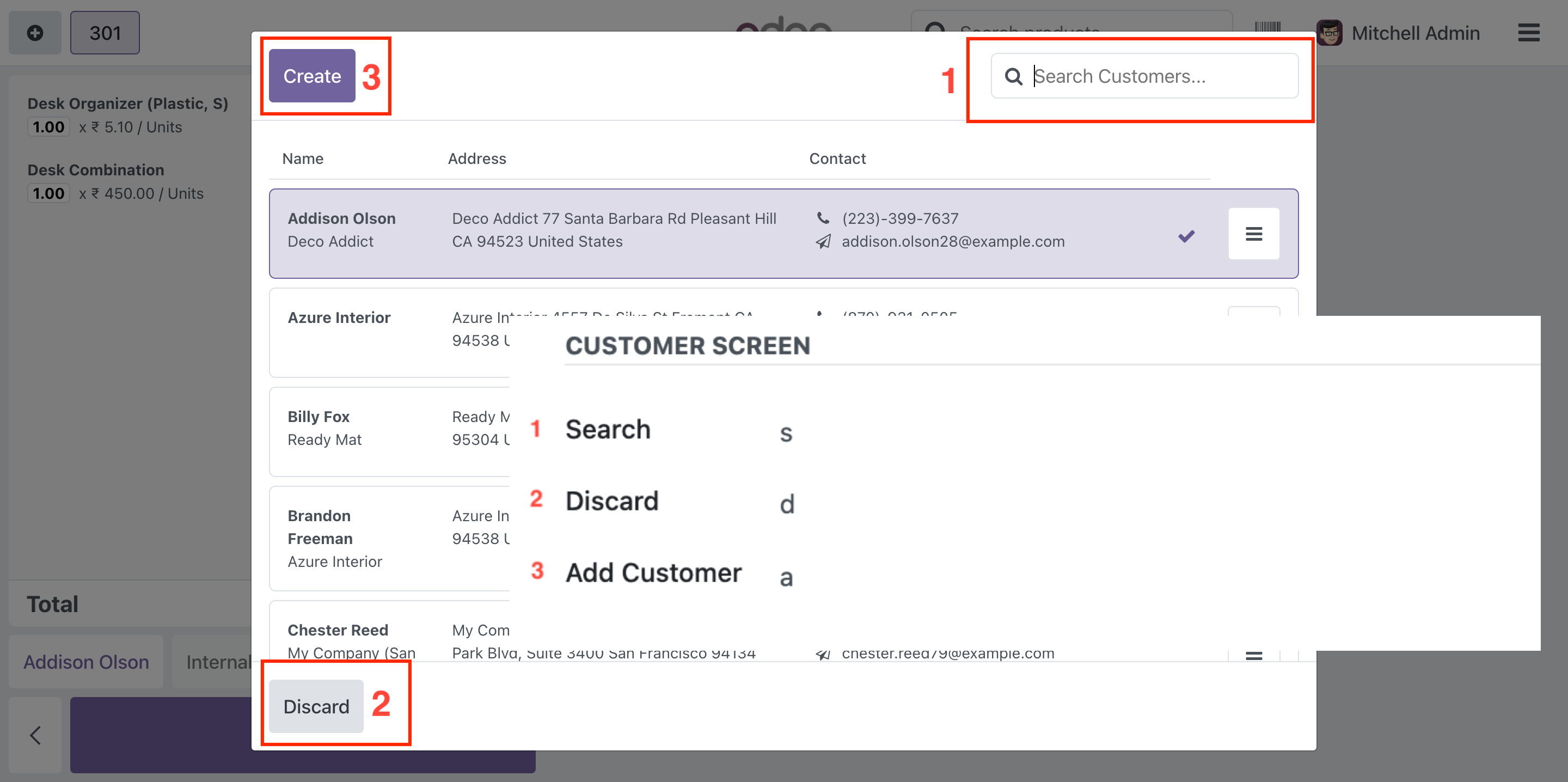1568x782 pixels.
Task: Open the Mitchell Admin user menu
Action: [1414, 33]
